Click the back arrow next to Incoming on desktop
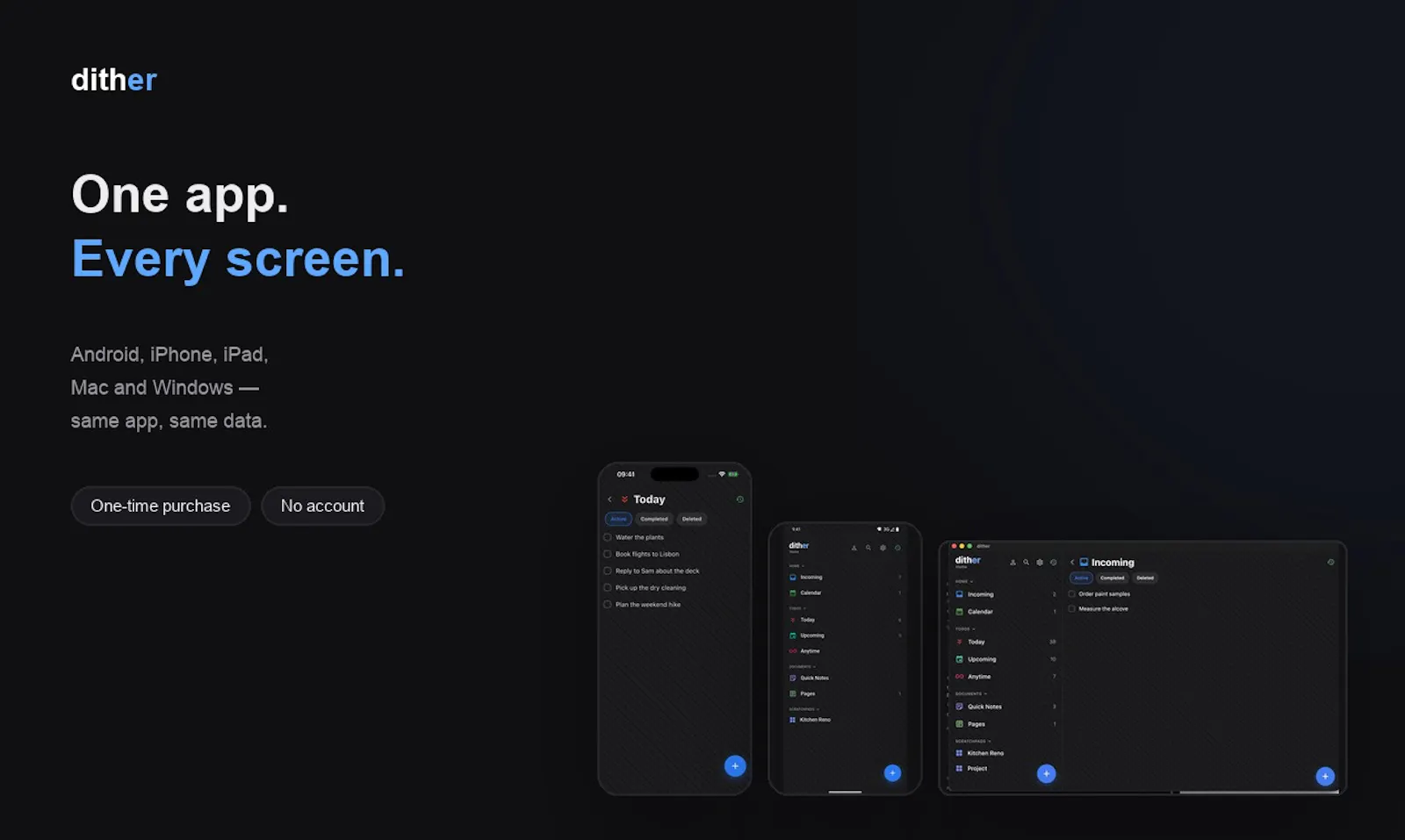Screen dimensions: 1405x840 [x=1072, y=563]
